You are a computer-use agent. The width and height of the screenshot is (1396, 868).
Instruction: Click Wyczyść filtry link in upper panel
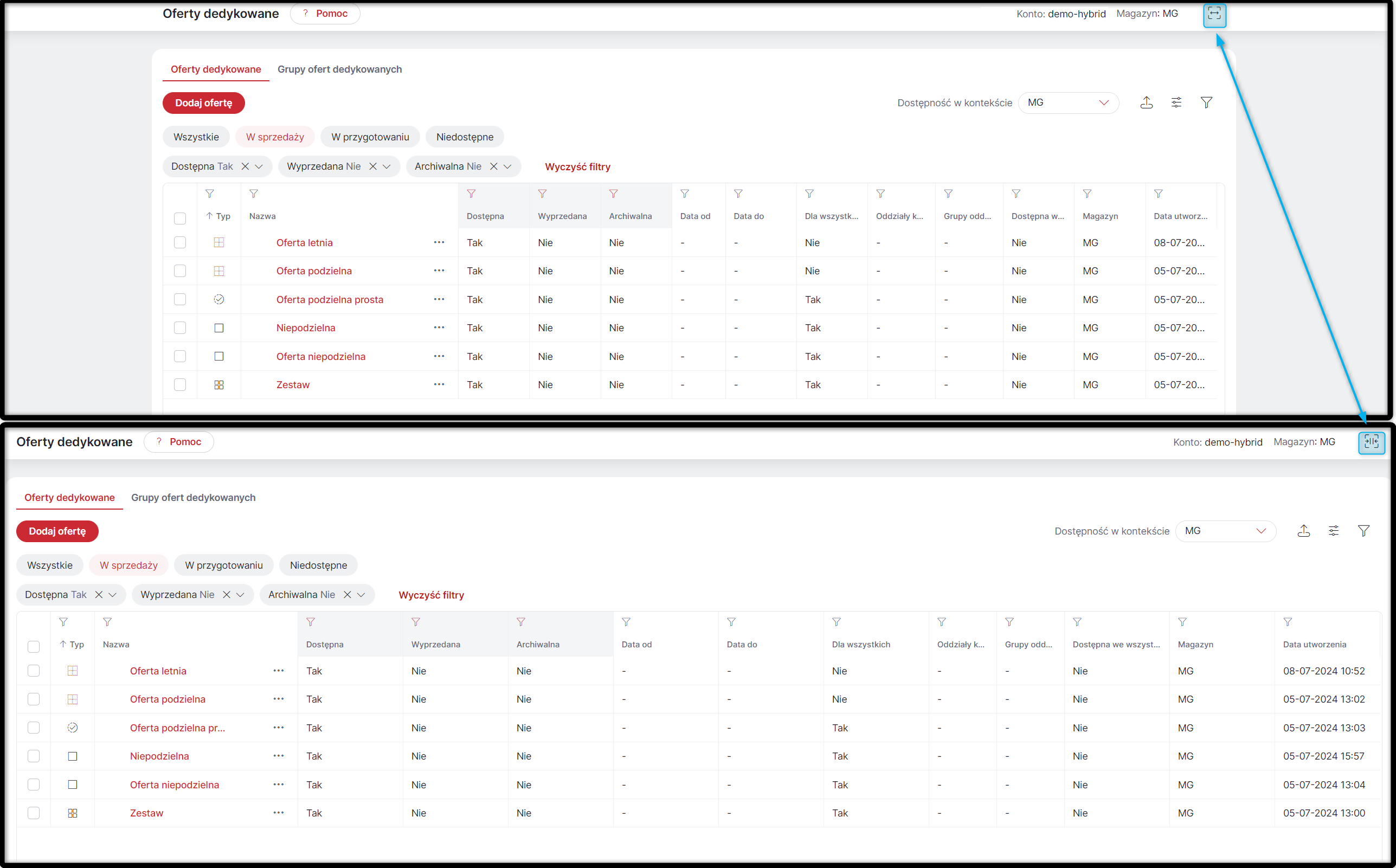pyautogui.click(x=577, y=167)
